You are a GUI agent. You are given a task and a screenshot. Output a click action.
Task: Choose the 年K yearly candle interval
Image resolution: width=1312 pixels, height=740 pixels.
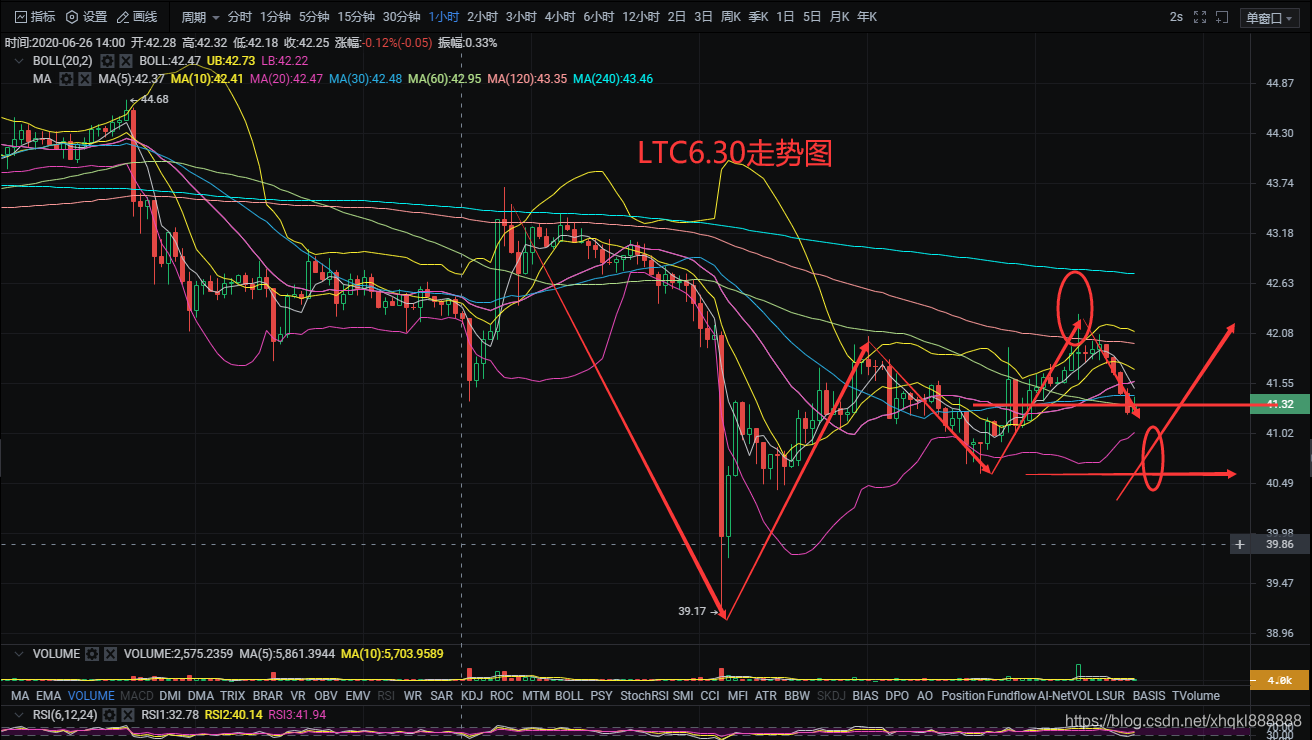tap(867, 17)
